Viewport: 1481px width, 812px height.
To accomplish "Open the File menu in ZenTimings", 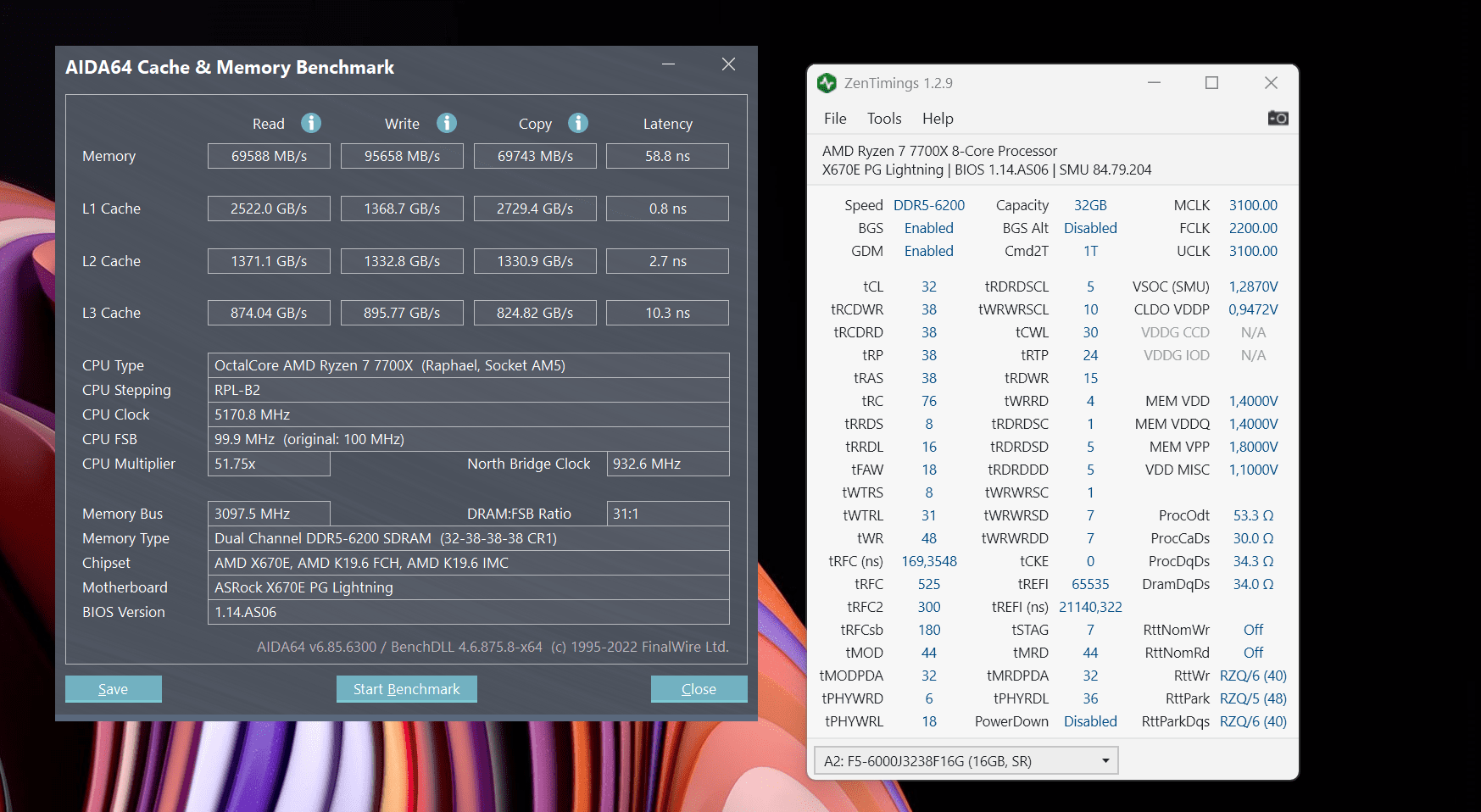I will [835, 119].
